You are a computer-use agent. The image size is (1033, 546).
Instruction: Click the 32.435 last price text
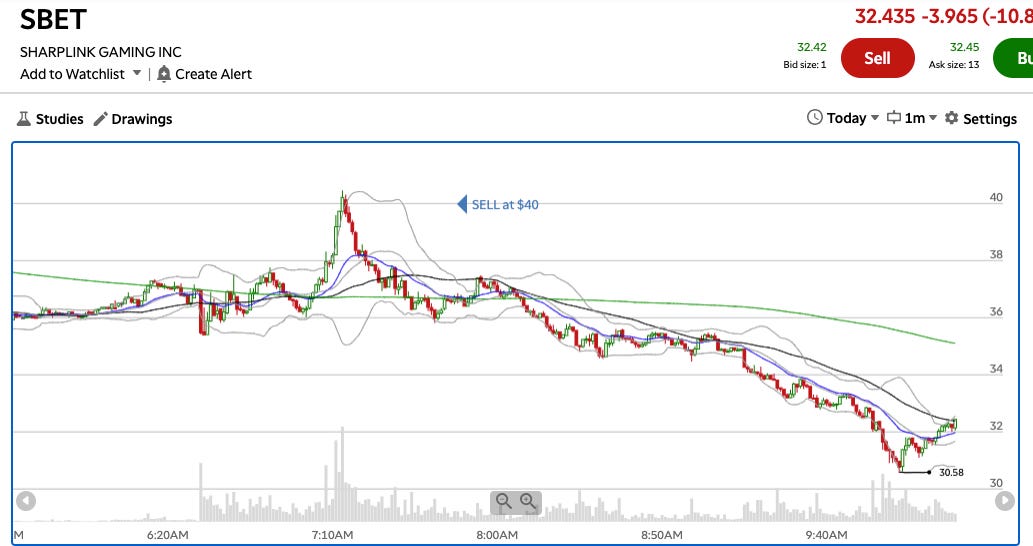pos(885,16)
